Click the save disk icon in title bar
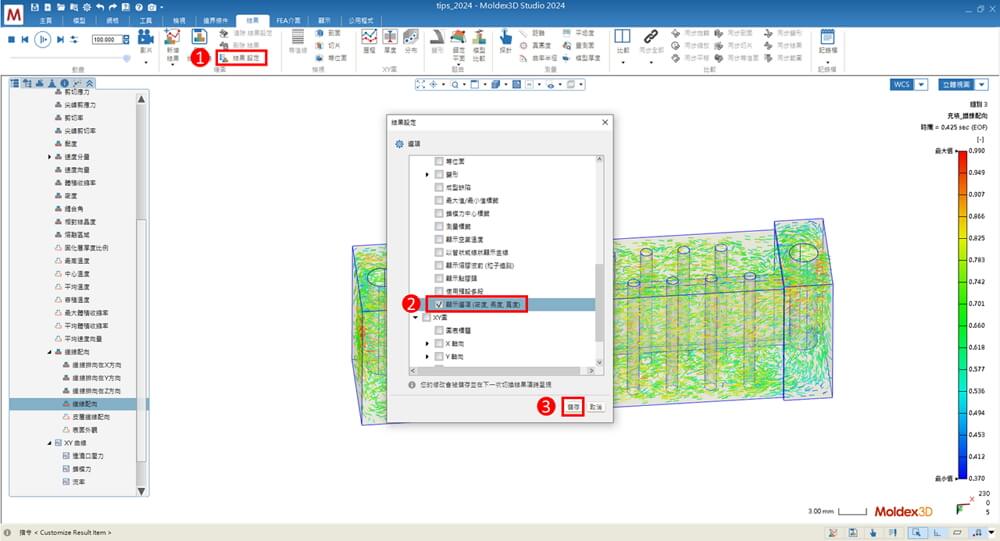 tap(35, 7)
